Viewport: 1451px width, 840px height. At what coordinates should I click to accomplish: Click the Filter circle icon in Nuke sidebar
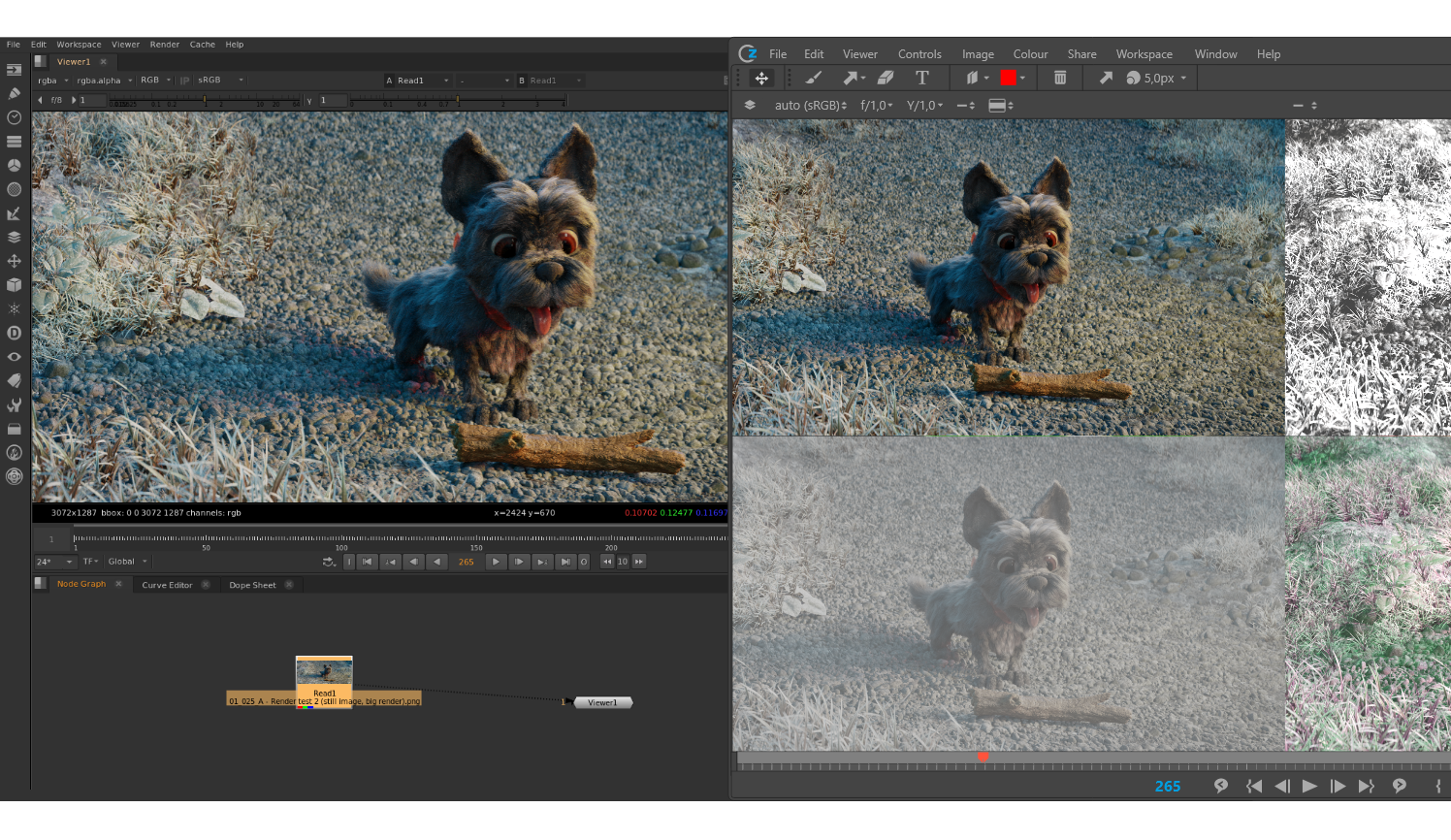(x=14, y=189)
